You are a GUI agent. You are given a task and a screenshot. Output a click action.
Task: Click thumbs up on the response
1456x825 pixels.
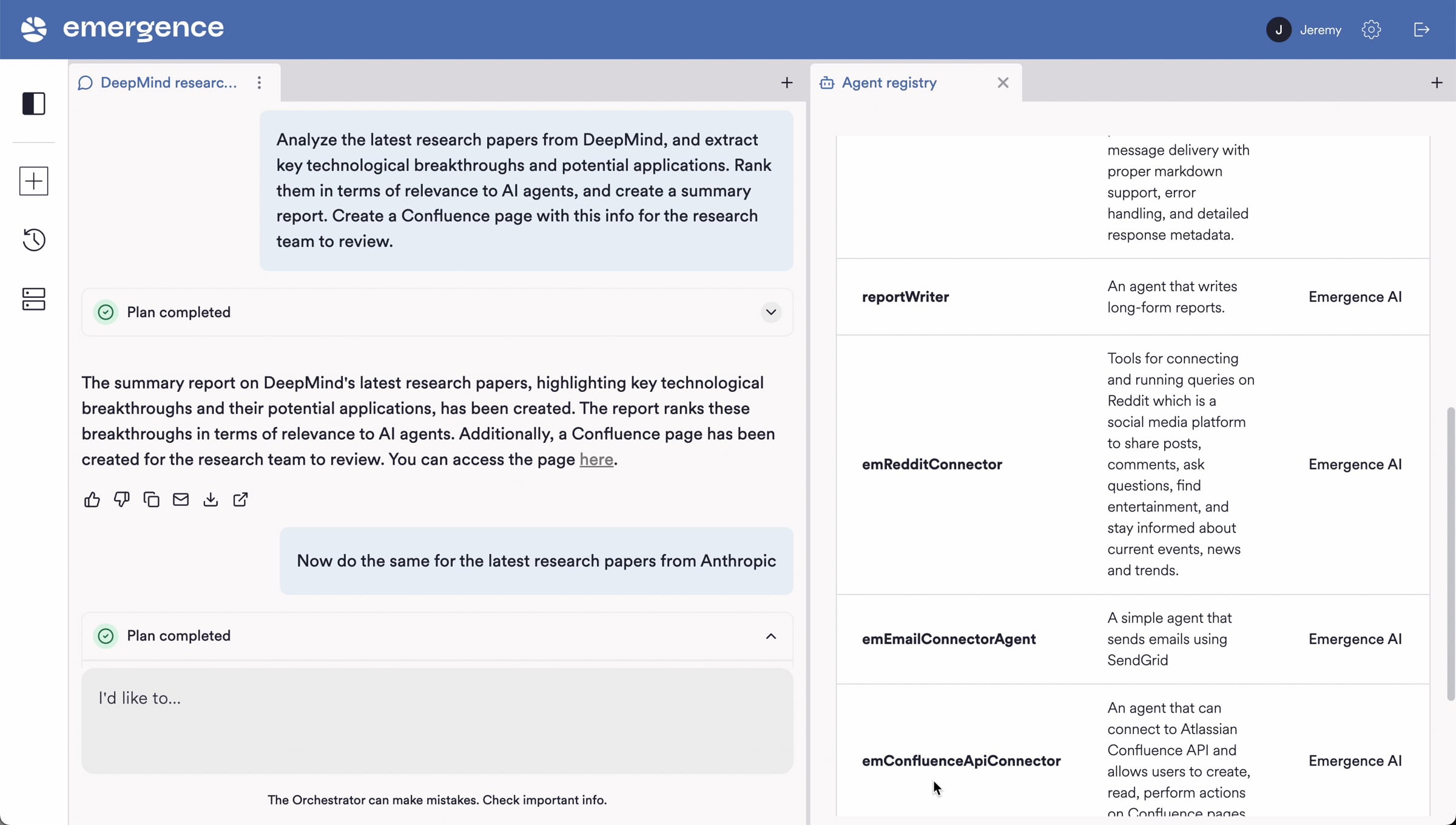pos(92,499)
